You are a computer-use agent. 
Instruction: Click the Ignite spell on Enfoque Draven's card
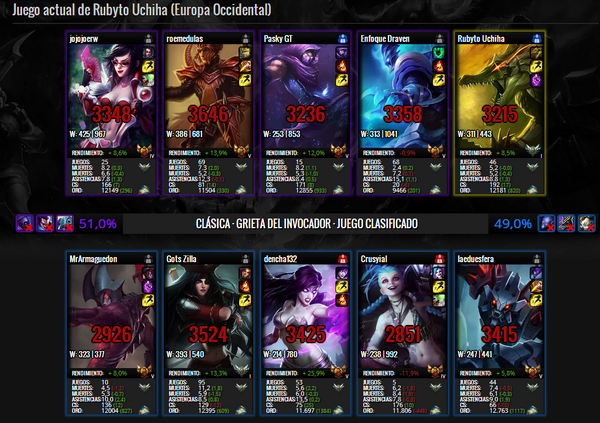click(x=439, y=66)
